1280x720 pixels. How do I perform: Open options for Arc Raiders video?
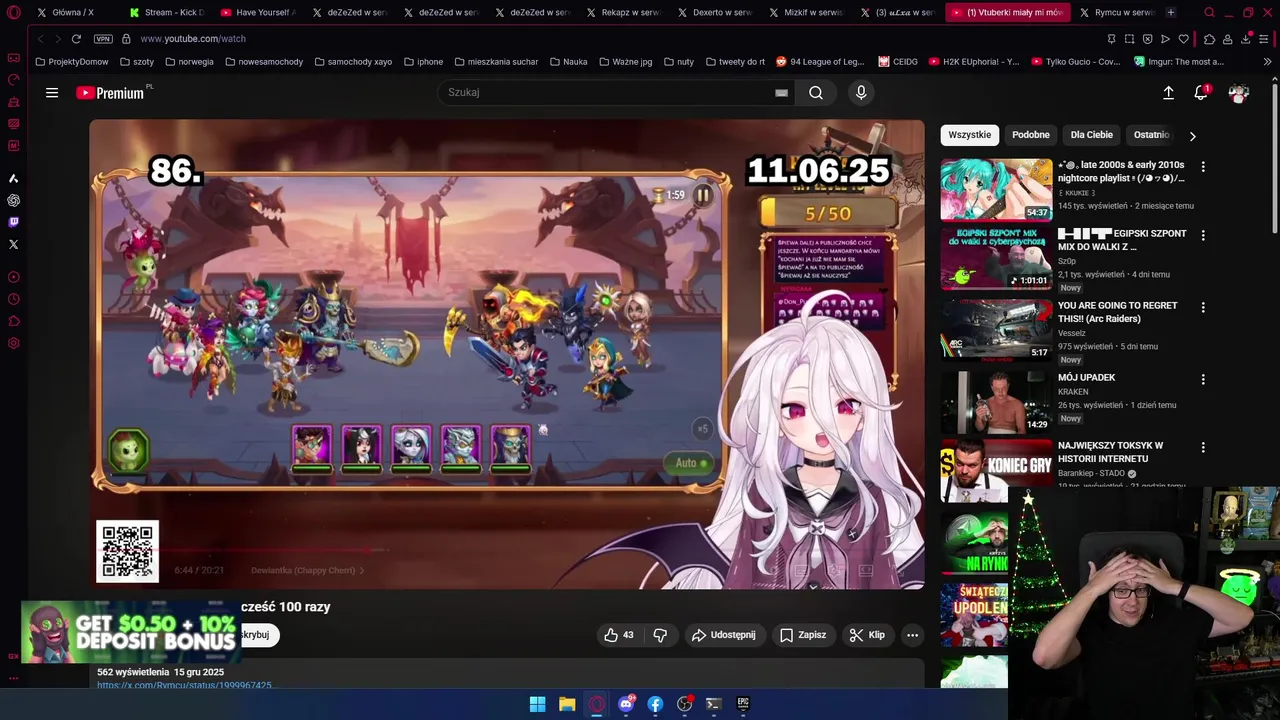coord(1203,308)
